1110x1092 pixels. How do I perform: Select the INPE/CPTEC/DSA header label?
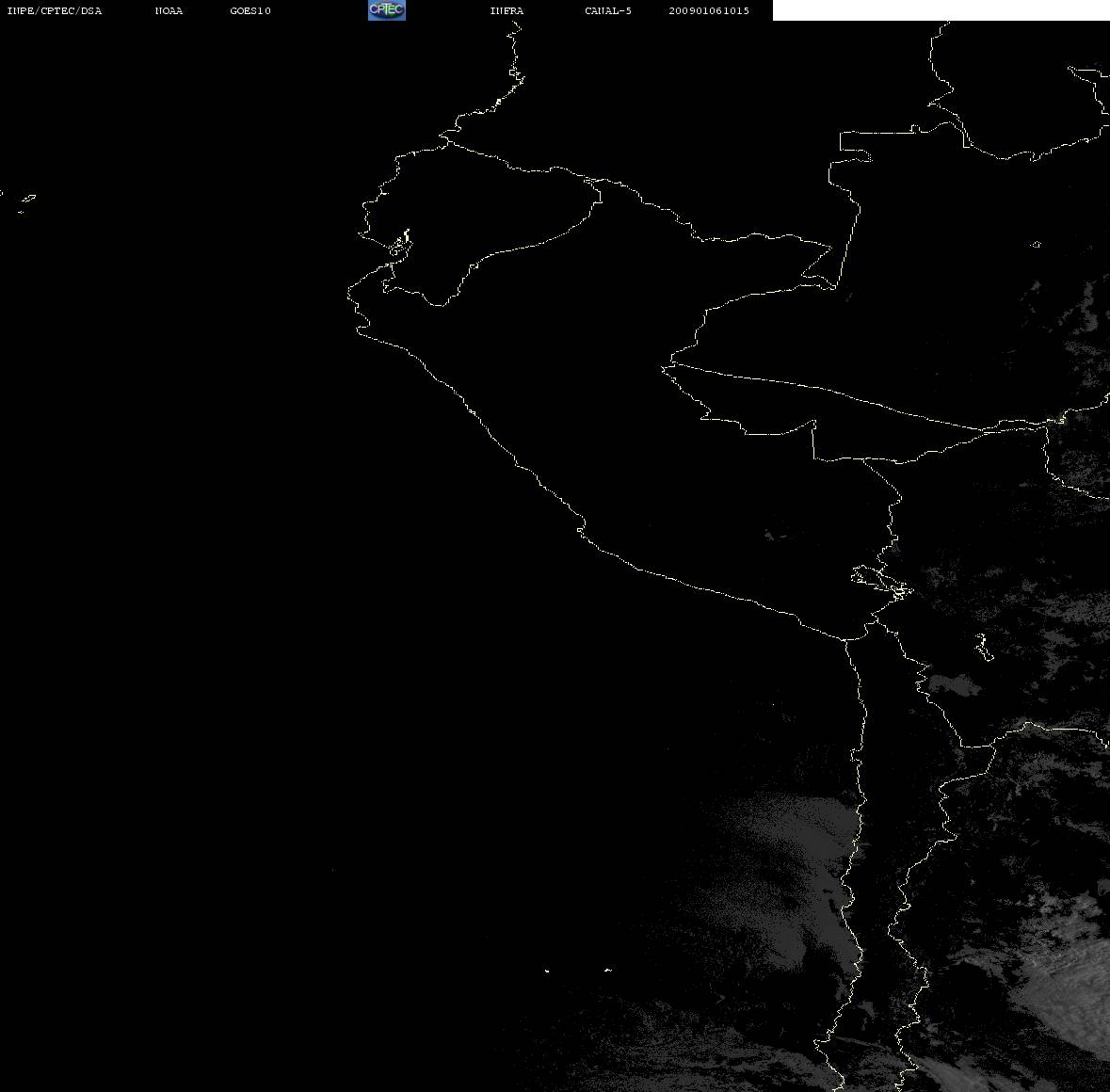[54, 10]
